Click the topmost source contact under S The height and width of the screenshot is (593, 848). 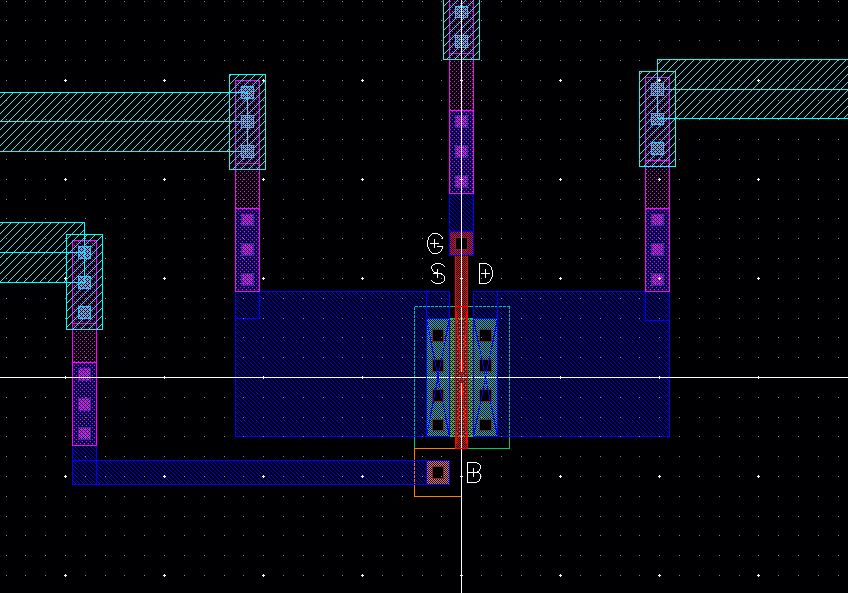pos(438,336)
